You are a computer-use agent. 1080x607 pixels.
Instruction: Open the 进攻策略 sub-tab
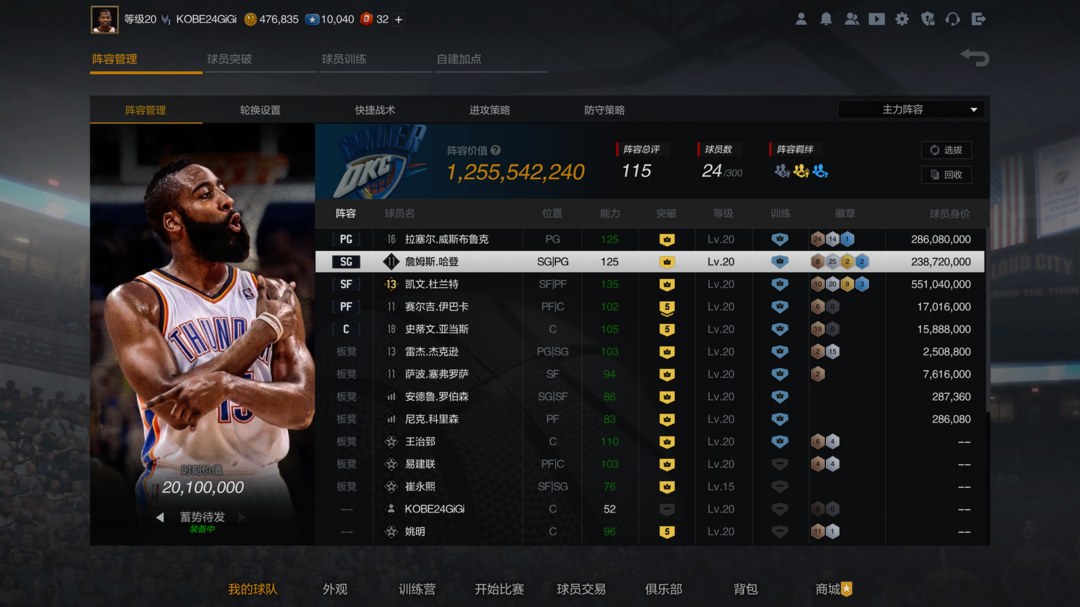pyautogui.click(x=490, y=110)
